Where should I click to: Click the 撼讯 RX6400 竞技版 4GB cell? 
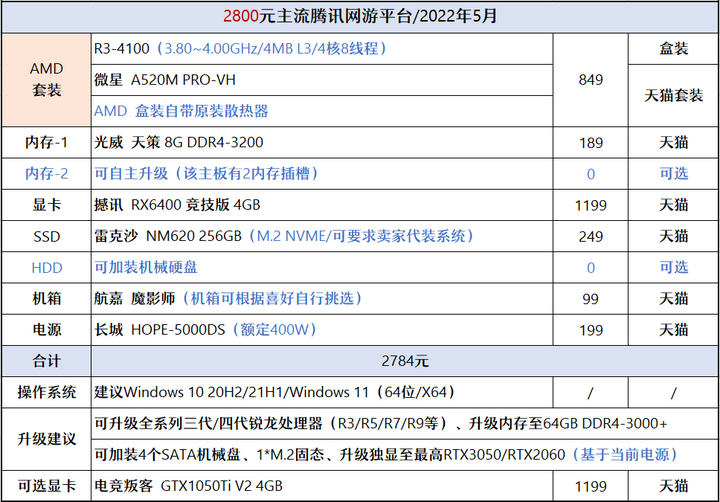pos(322,205)
